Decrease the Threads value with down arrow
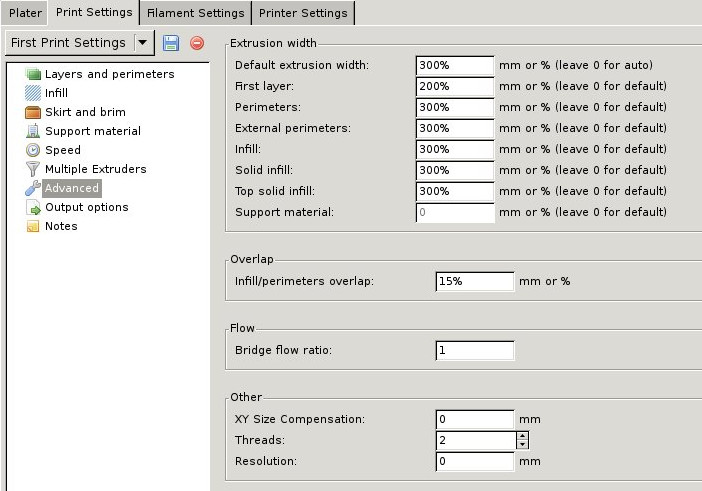Viewport: 702px width, 491px height. 522,445
